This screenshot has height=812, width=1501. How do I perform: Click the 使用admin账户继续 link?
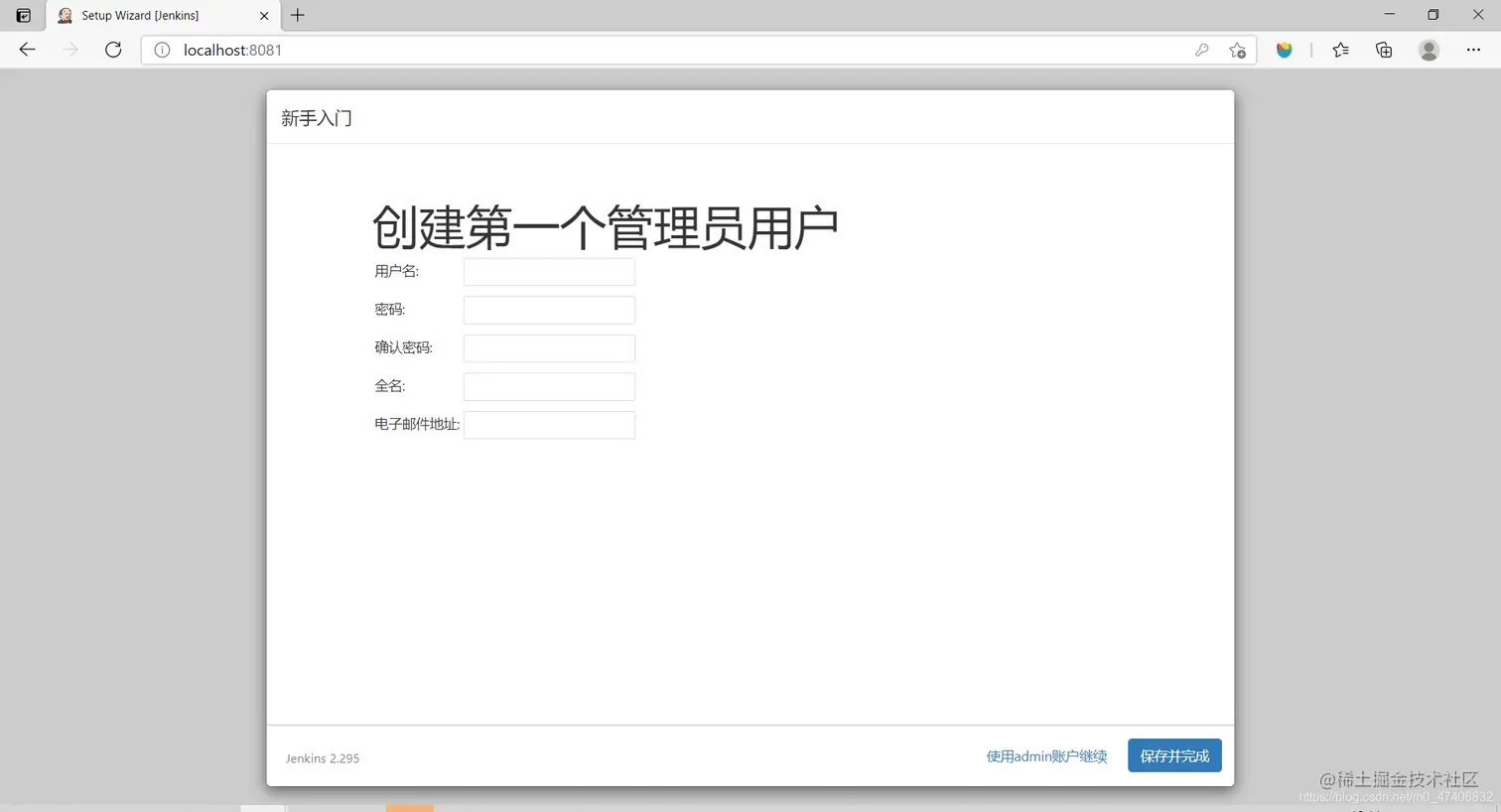1046,755
